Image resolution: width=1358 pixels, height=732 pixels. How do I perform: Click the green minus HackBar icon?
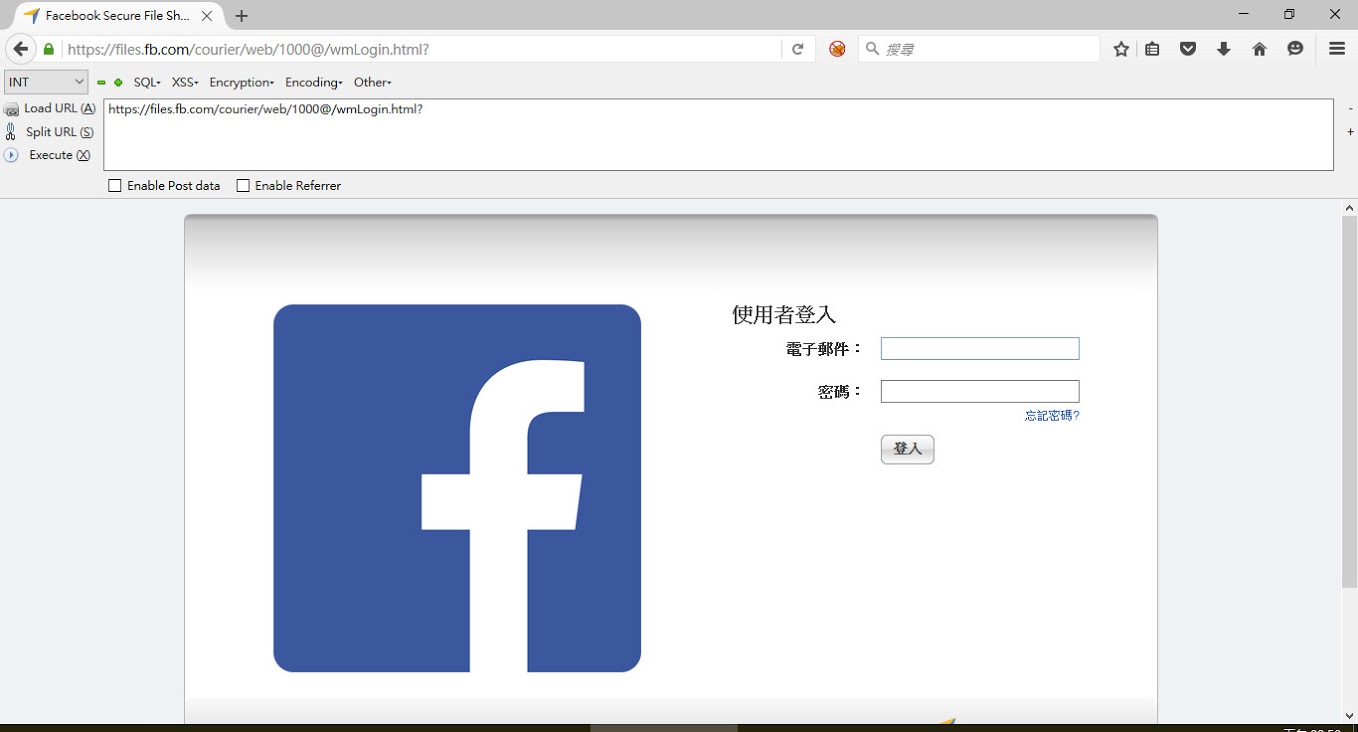point(101,83)
